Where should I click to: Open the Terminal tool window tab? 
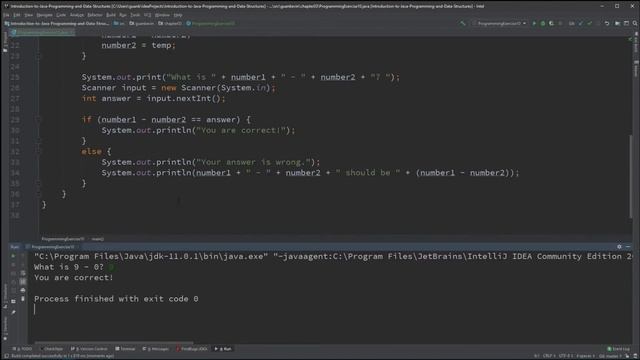125,349
